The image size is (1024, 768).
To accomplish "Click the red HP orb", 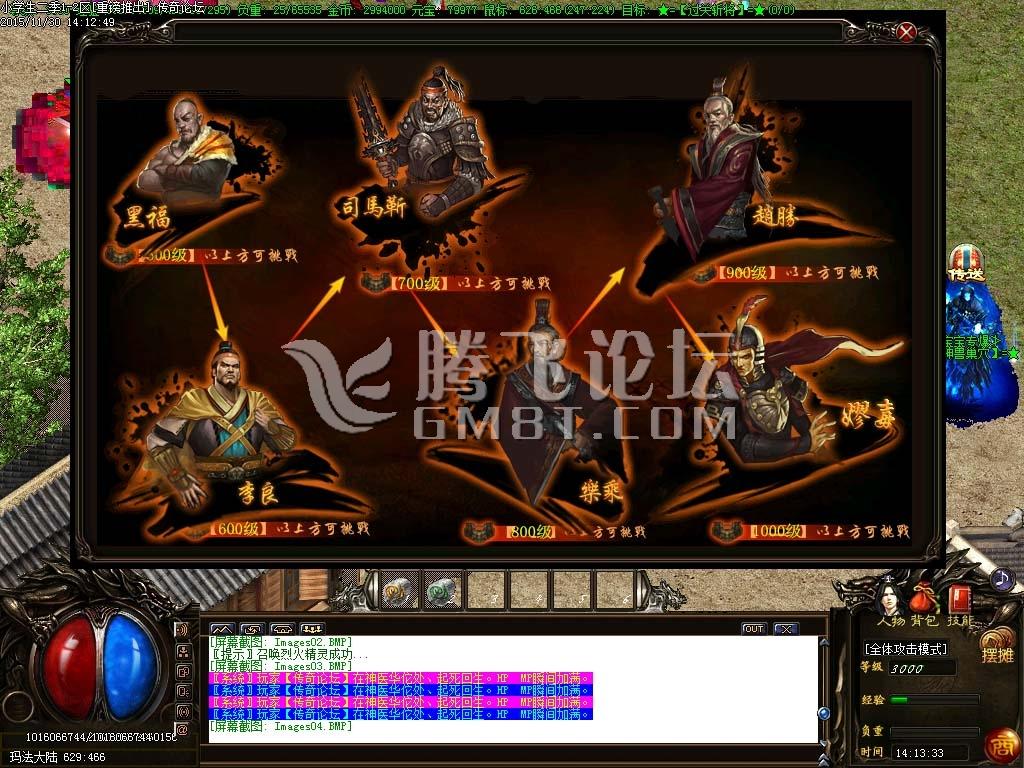I will pos(69,667).
